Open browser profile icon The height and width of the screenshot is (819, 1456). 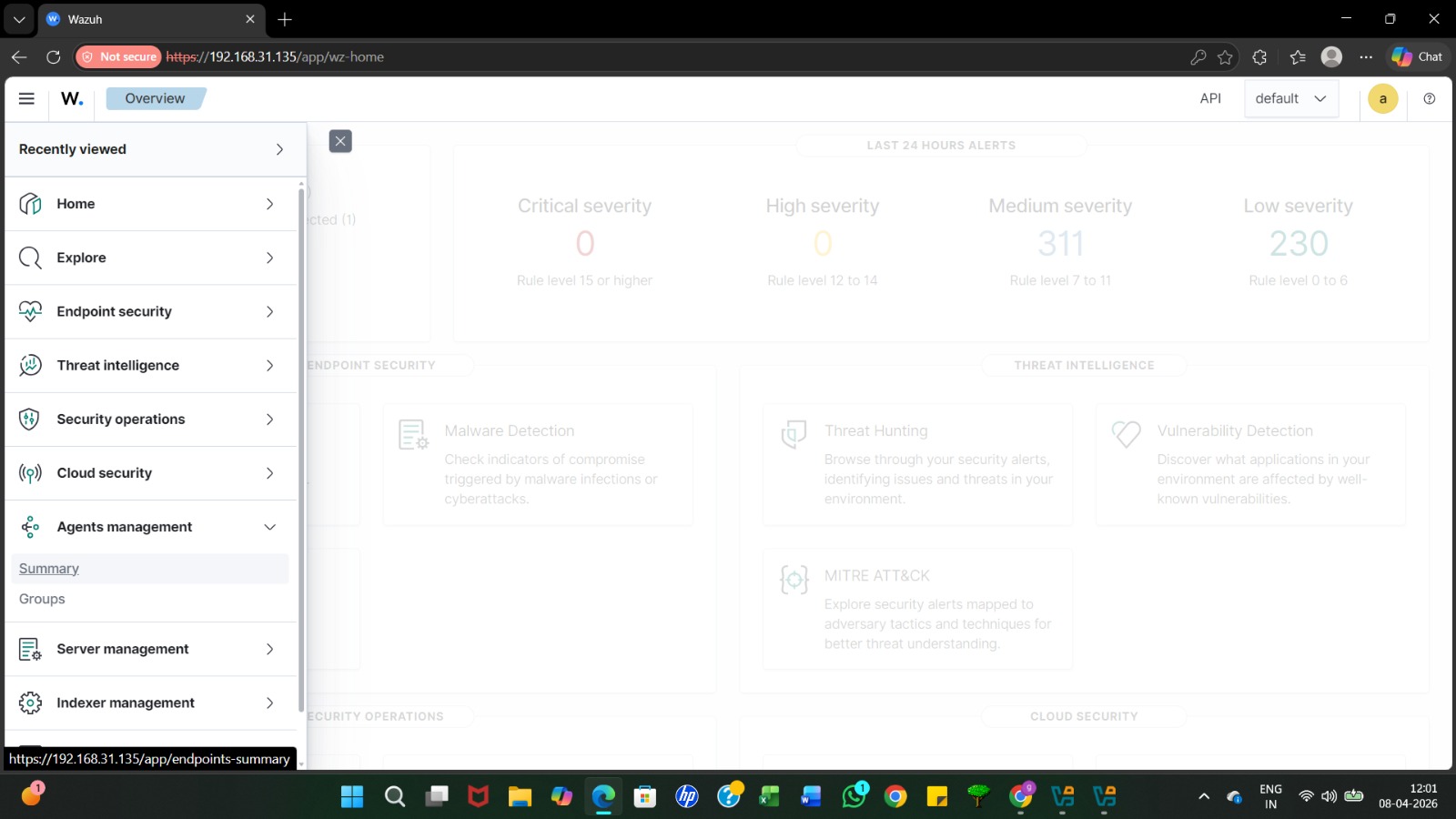tap(1331, 56)
